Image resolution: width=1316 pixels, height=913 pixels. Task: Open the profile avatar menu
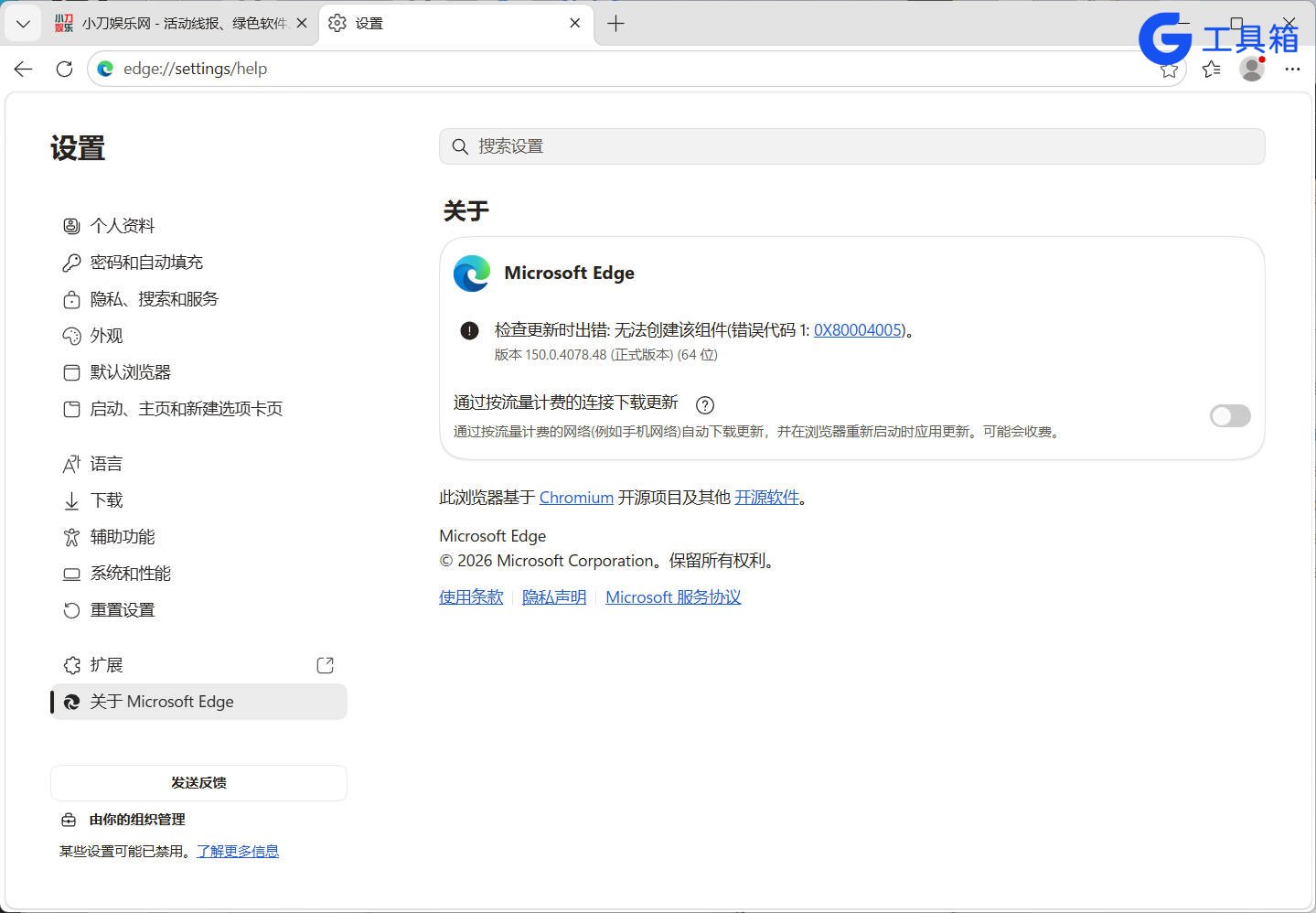pos(1252,69)
